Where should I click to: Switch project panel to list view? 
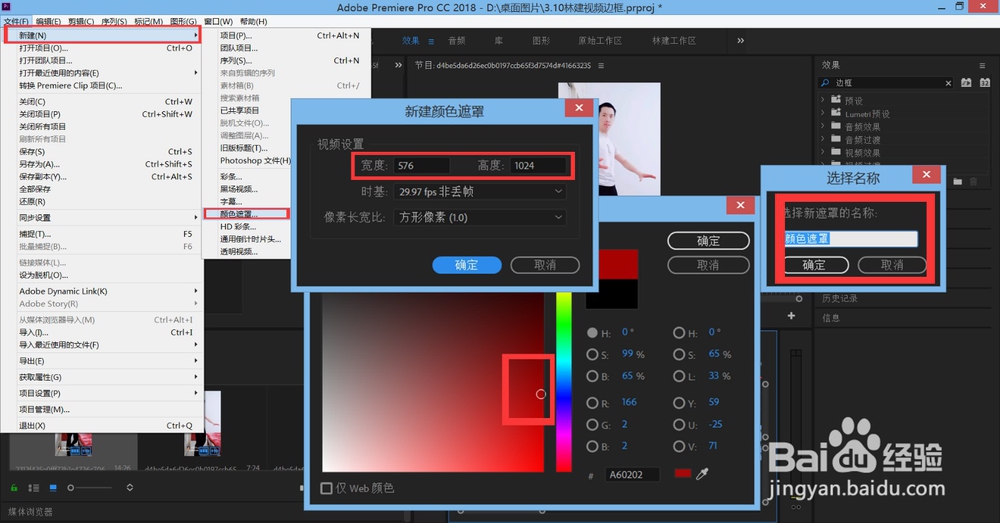pos(34,488)
